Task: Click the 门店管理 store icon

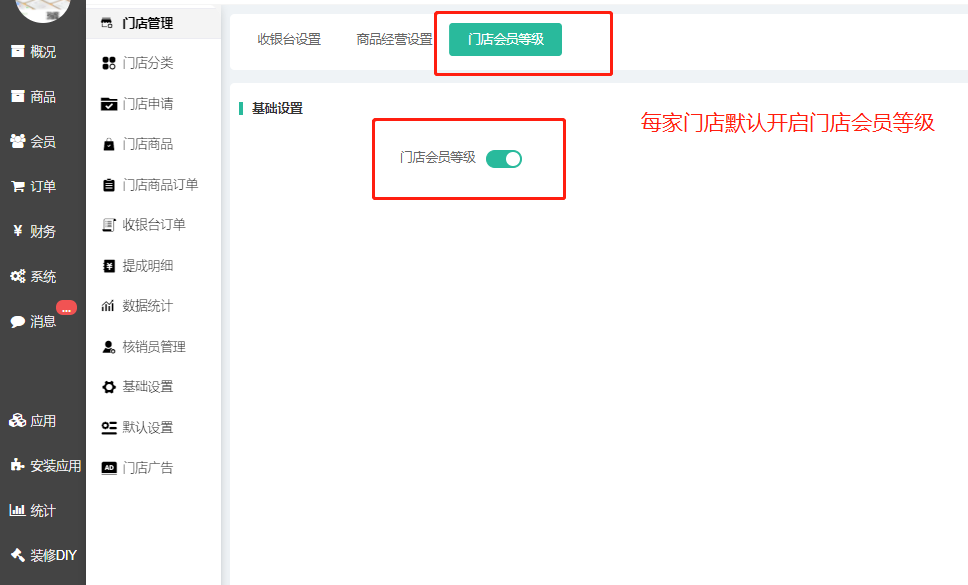Action: (x=107, y=23)
